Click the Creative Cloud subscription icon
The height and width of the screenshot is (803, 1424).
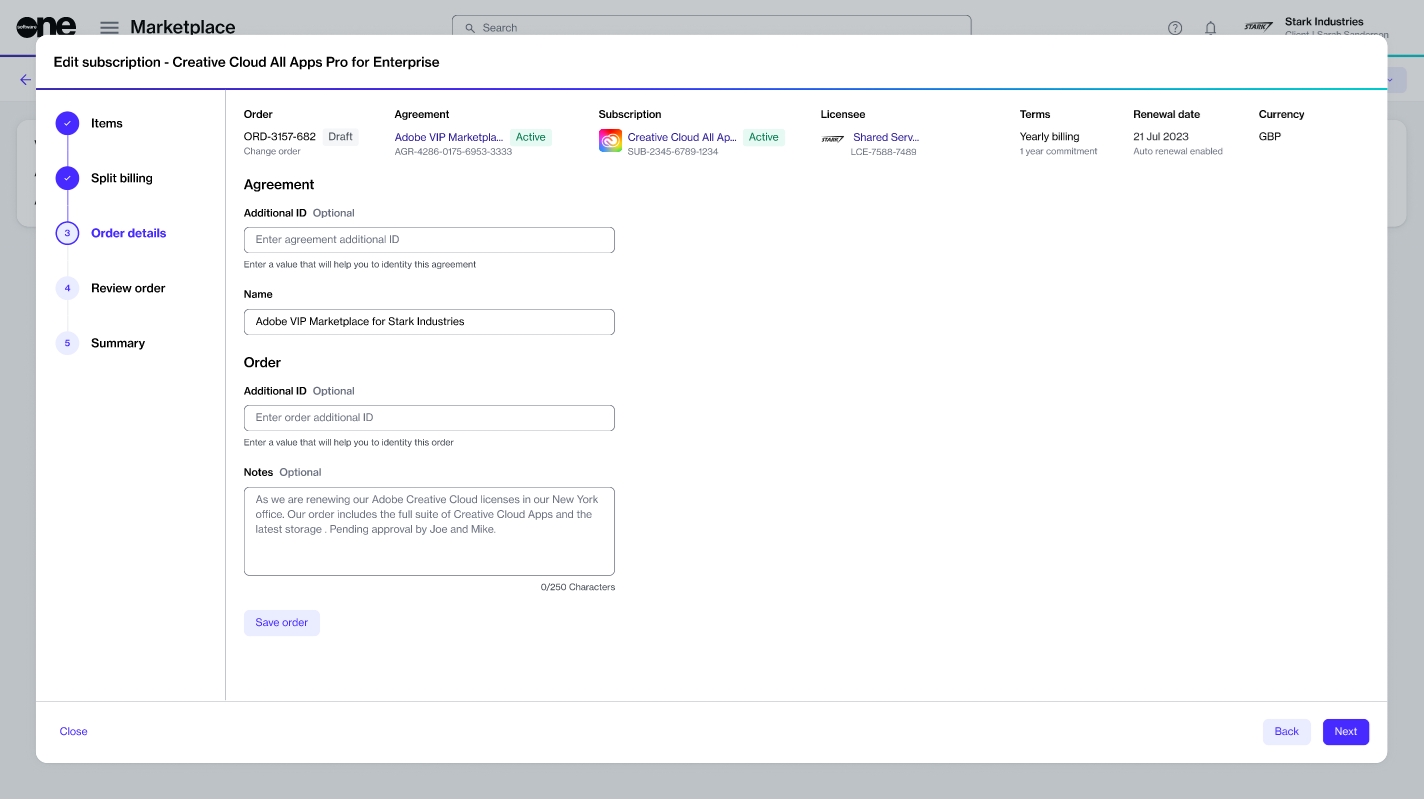pyautogui.click(x=610, y=140)
